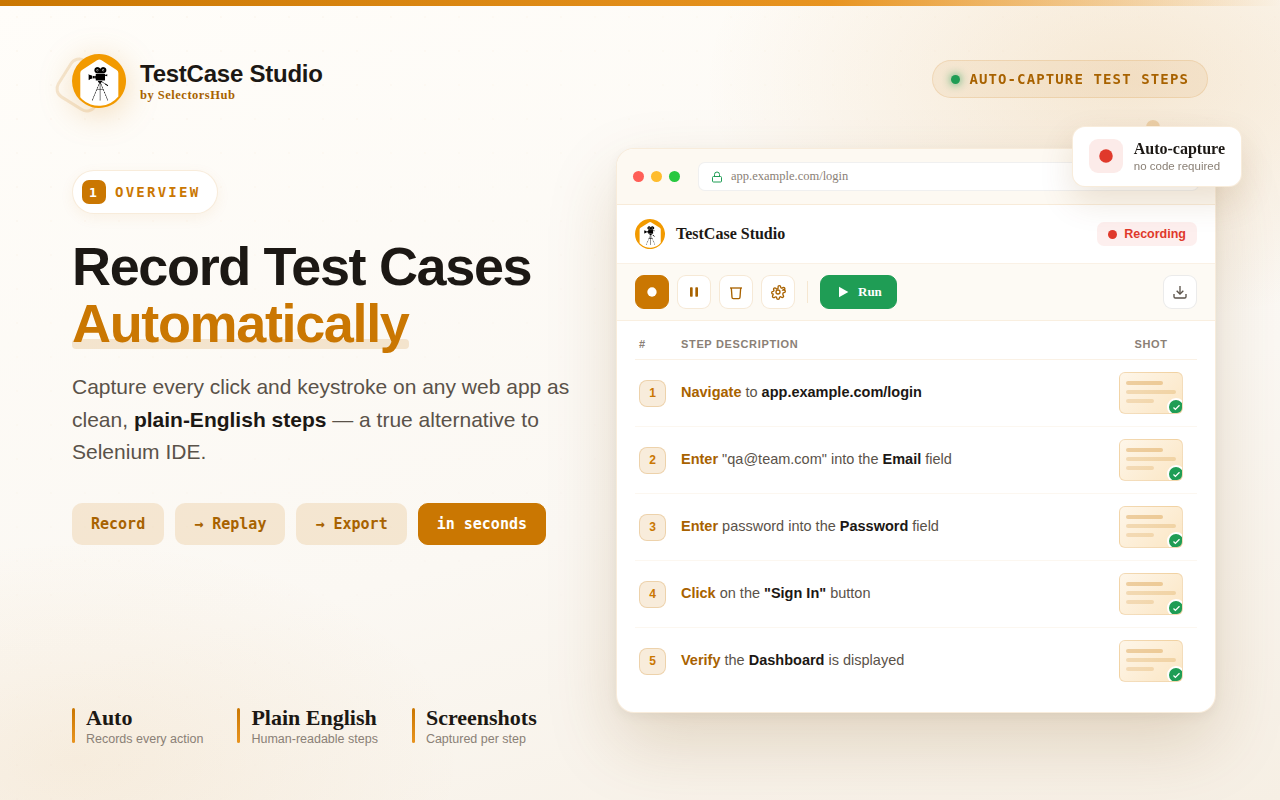The height and width of the screenshot is (800, 1280).
Task: Select step number 4 badge
Action: [x=652, y=594]
